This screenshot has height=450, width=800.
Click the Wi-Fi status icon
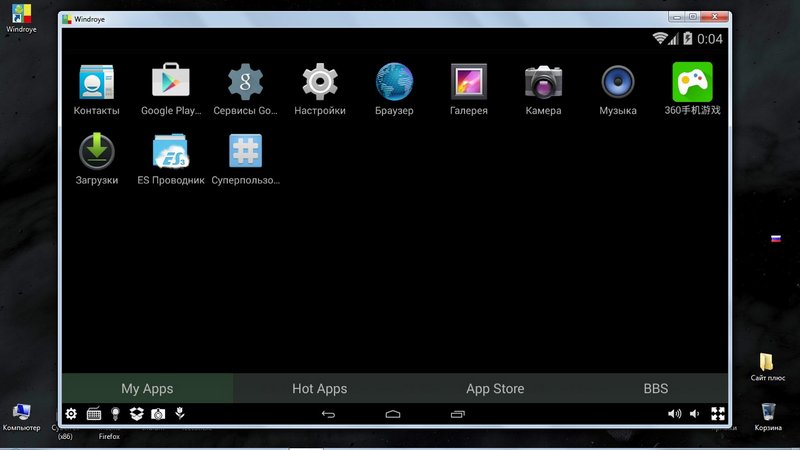(x=660, y=38)
